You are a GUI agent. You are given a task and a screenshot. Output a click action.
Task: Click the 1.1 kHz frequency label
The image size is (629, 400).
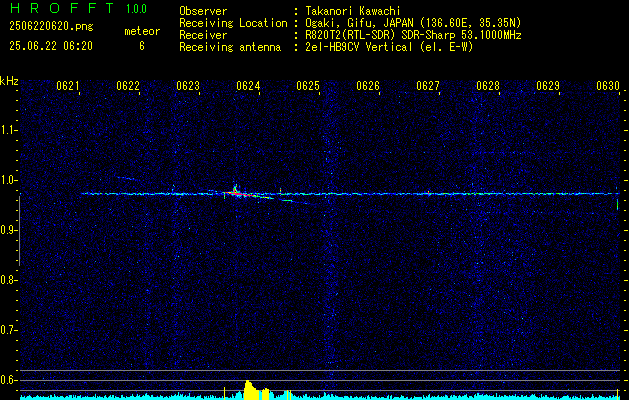(x=8, y=130)
